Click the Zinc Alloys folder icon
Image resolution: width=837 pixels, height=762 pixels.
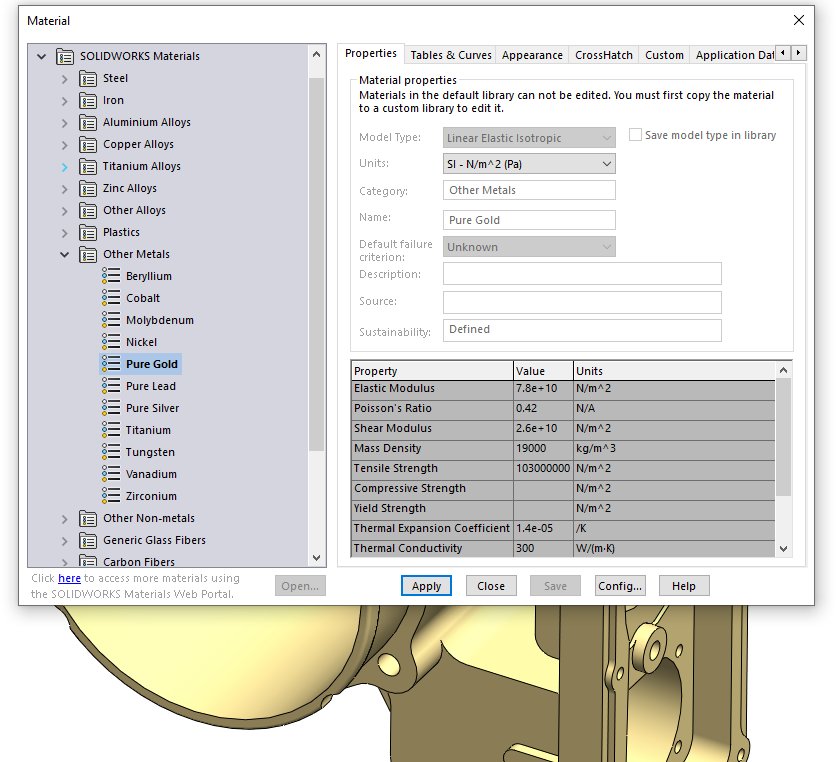pos(88,188)
